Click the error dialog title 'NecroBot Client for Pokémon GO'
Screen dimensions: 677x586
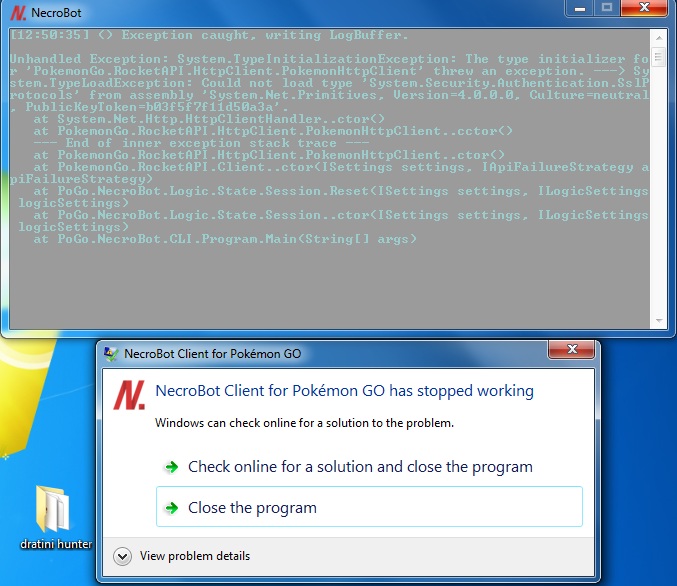tap(212, 354)
